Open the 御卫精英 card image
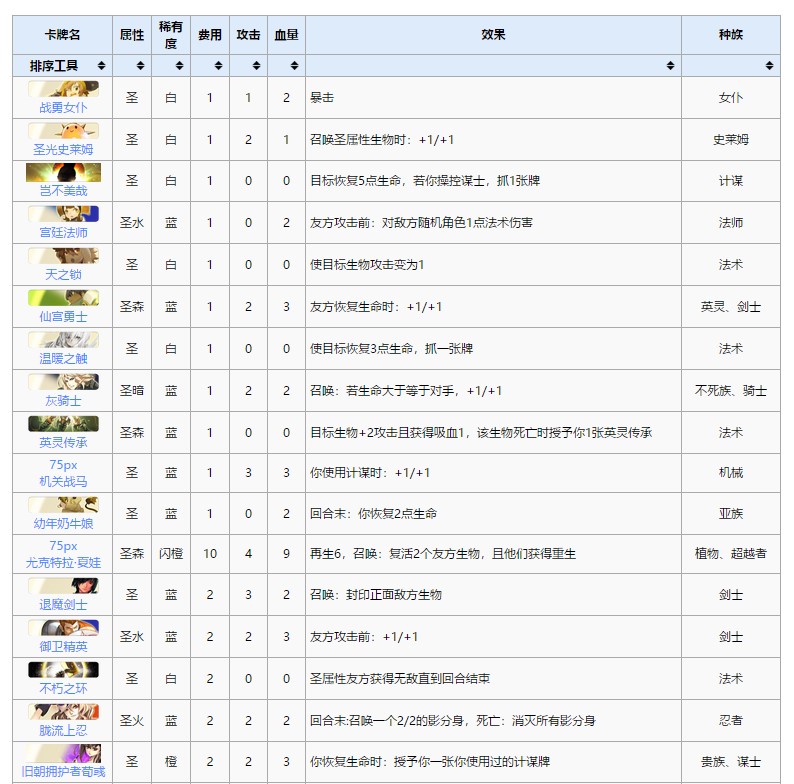 63,628
